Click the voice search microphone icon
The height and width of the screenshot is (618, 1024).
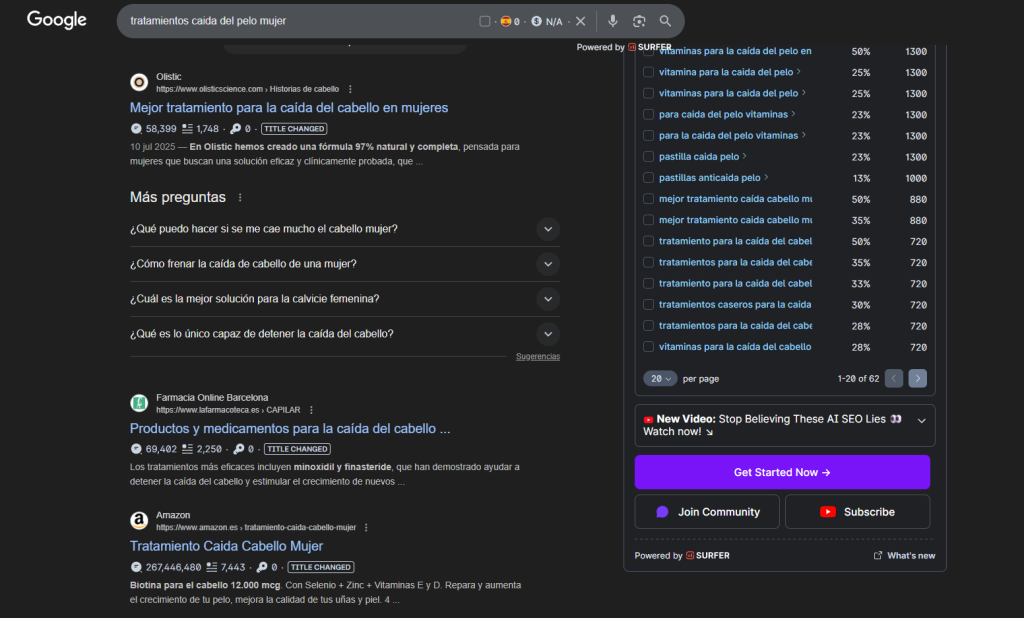tap(613, 21)
